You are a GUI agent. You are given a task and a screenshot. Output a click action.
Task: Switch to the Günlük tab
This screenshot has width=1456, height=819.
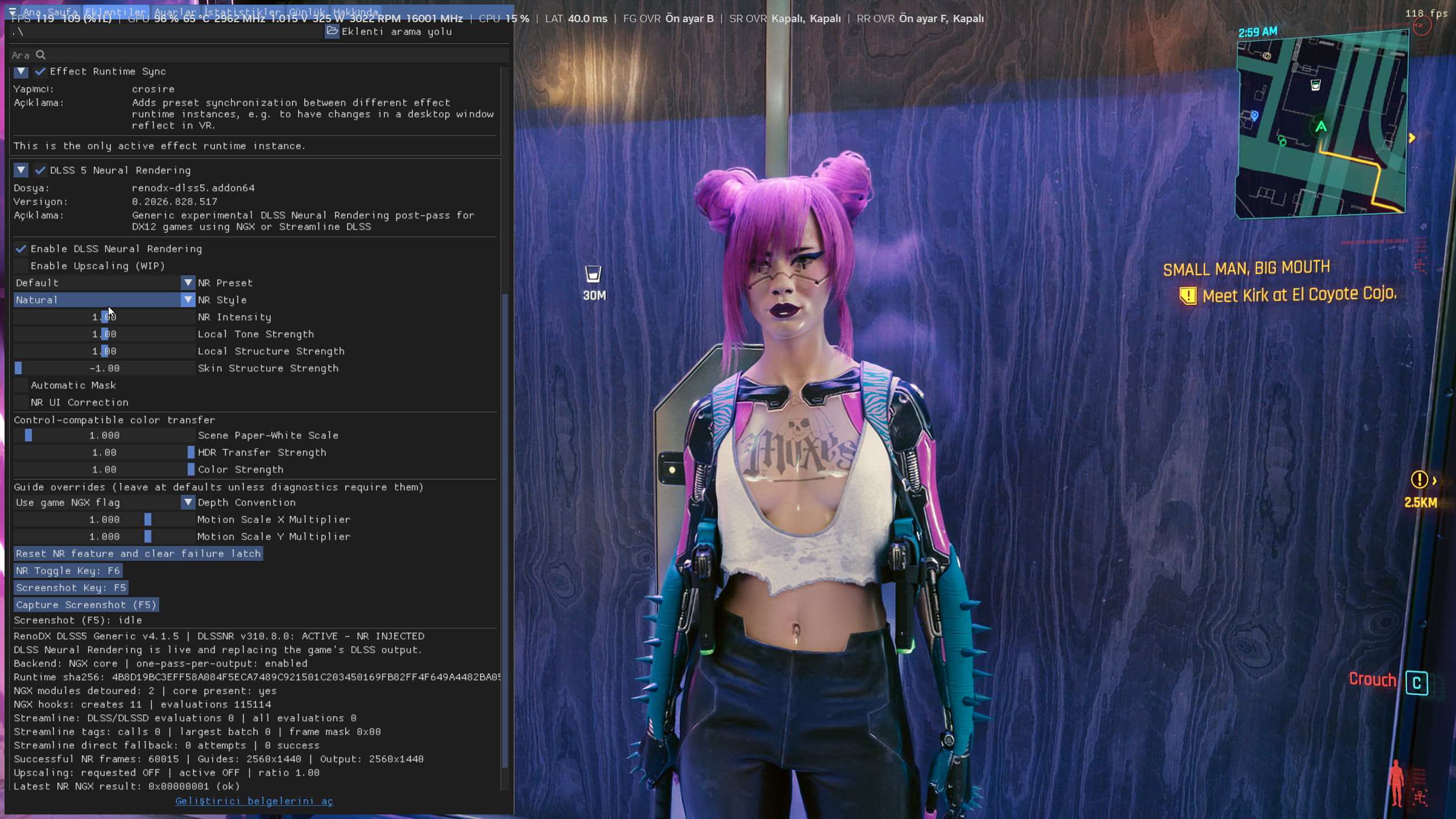point(307,11)
